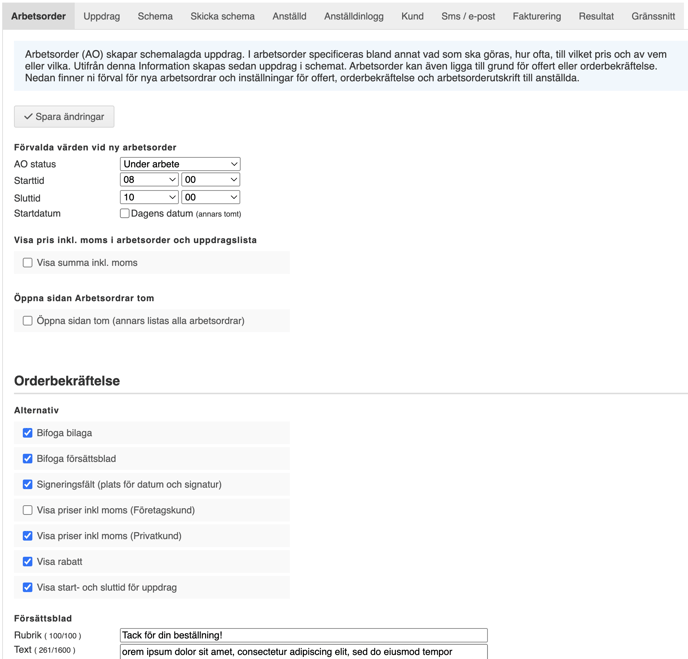Open the AO status dropdown
The image size is (688, 659).
(180, 164)
